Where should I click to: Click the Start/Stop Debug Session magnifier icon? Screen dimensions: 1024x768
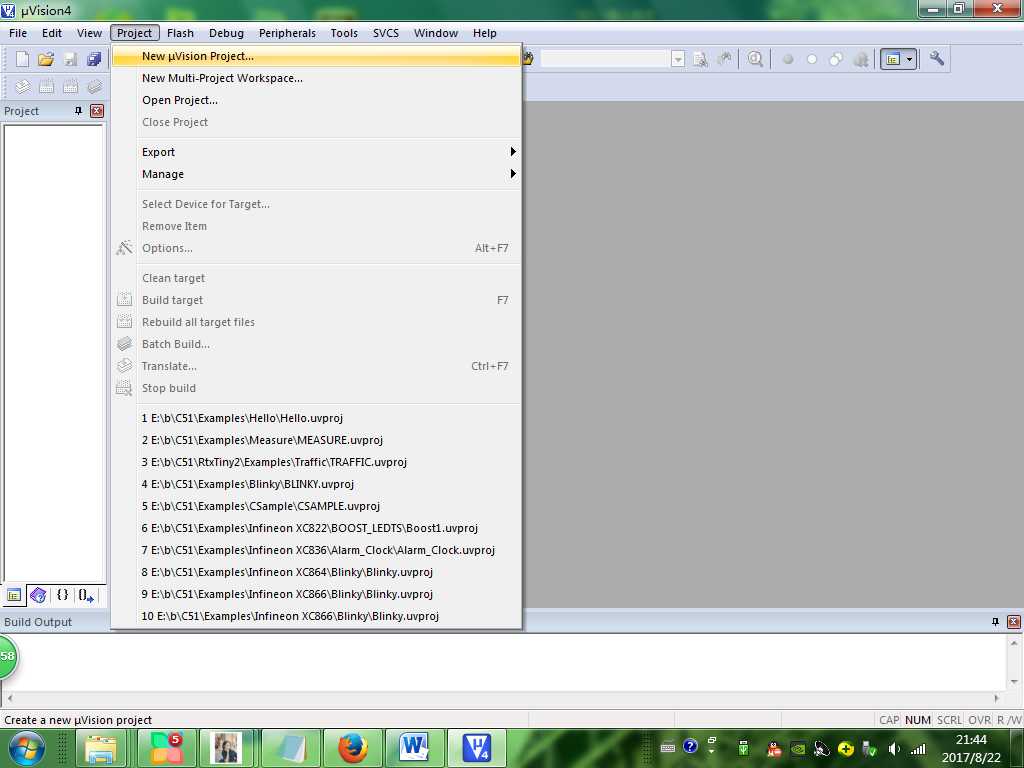755,59
